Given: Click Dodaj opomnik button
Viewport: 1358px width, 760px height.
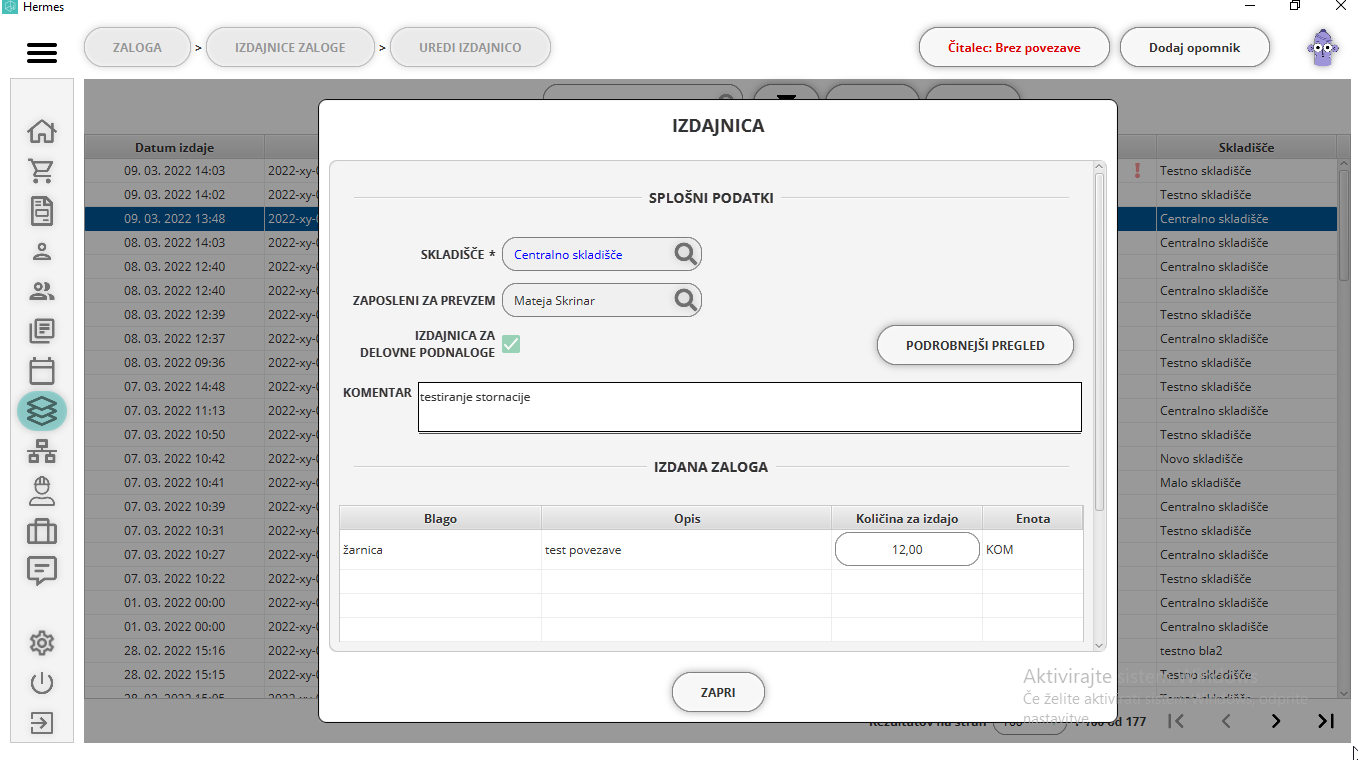Looking at the screenshot, I should point(1194,47).
